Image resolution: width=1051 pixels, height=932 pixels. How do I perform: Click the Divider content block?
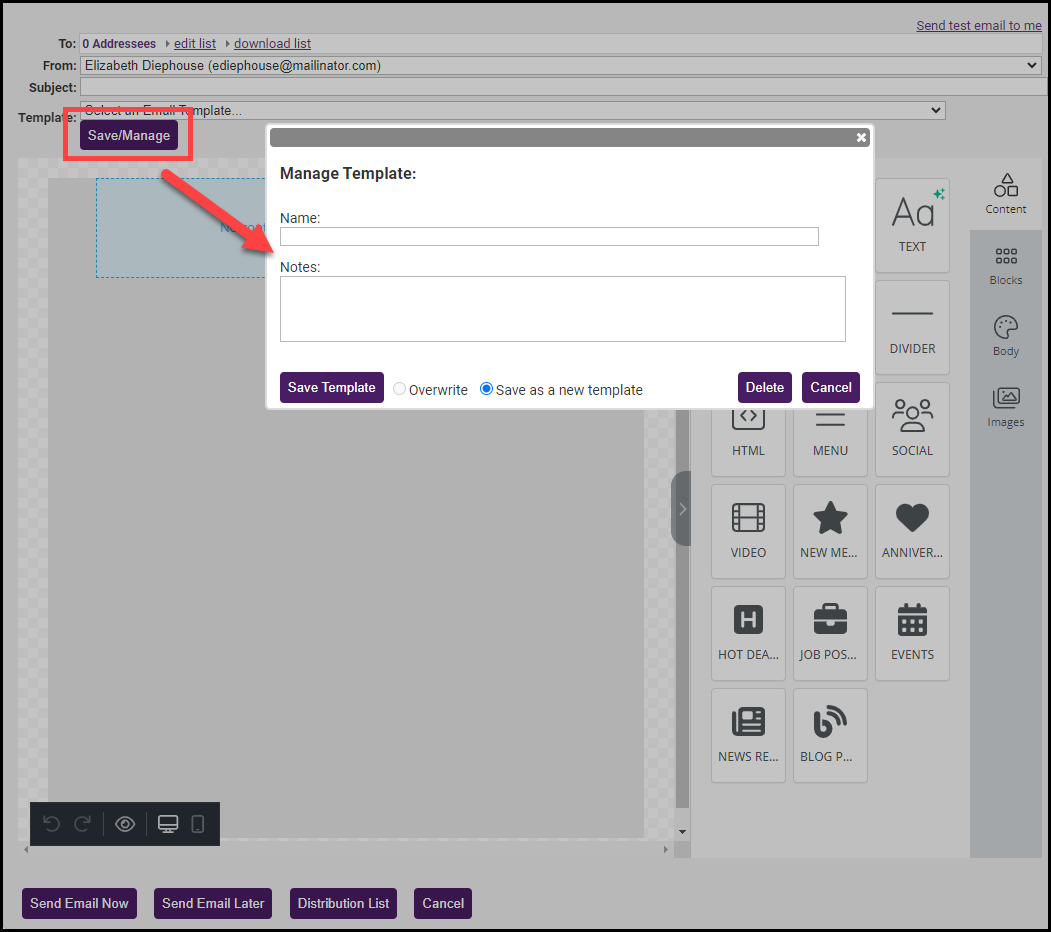pyautogui.click(x=912, y=327)
